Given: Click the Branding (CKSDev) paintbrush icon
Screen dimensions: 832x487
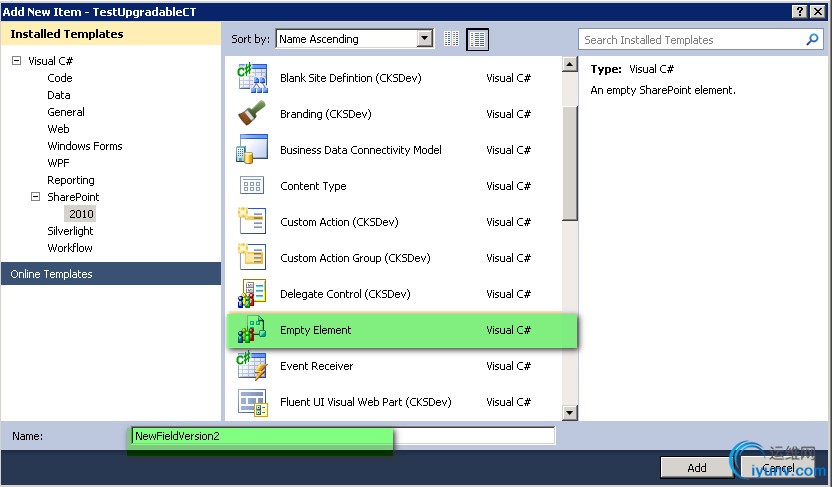Looking at the screenshot, I should coord(252,114).
